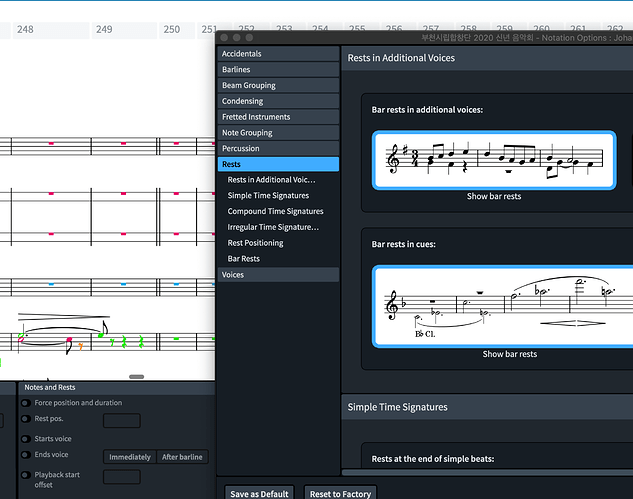Click Save as Default button
The height and width of the screenshot is (499, 633).
pyautogui.click(x=259, y=493)
